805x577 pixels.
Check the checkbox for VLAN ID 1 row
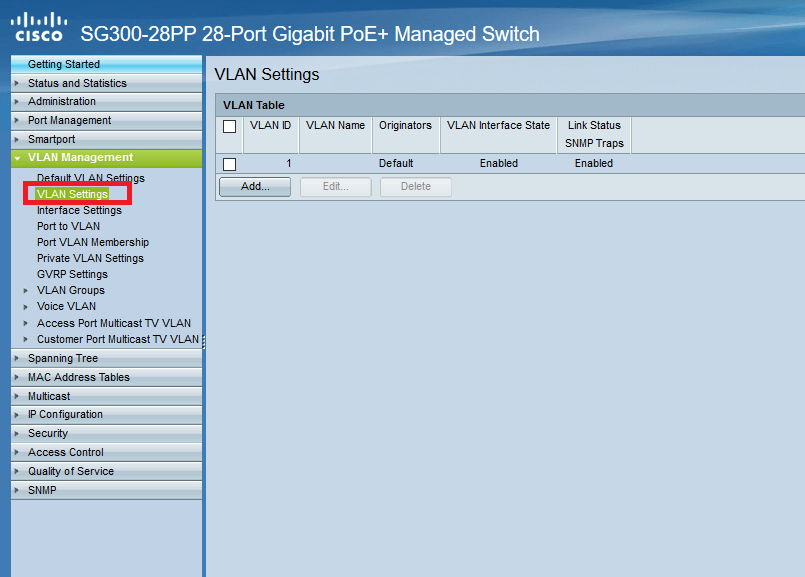click(x=229, y=164)
